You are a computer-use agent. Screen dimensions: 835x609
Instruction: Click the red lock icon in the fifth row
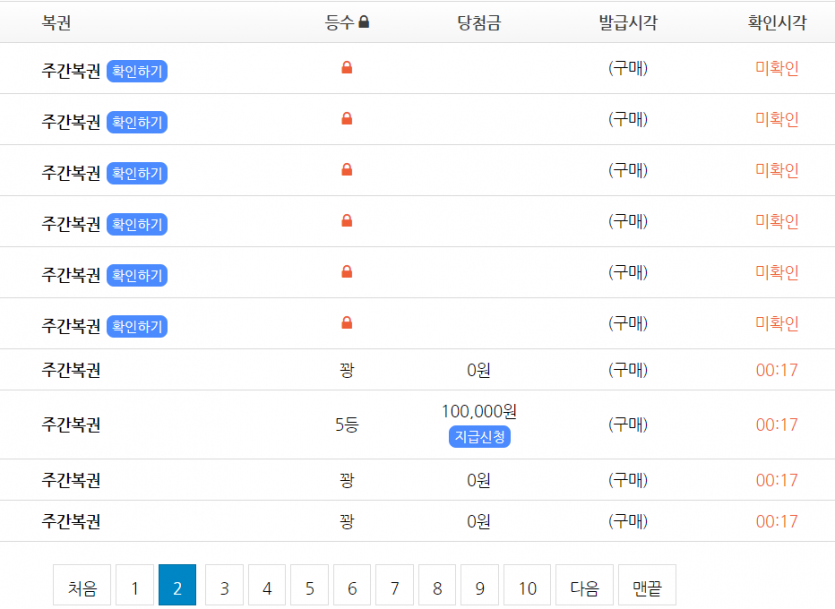(347, 272)
